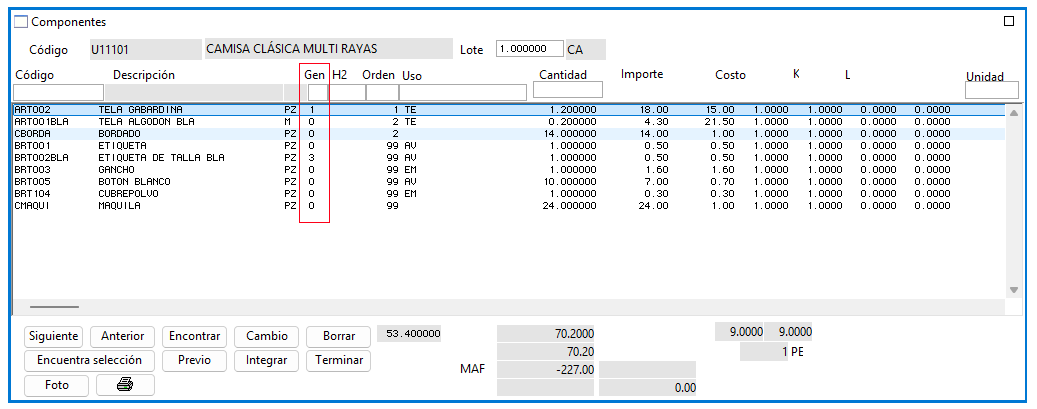
Task: Click the Siguiente button
Action: 54,336
